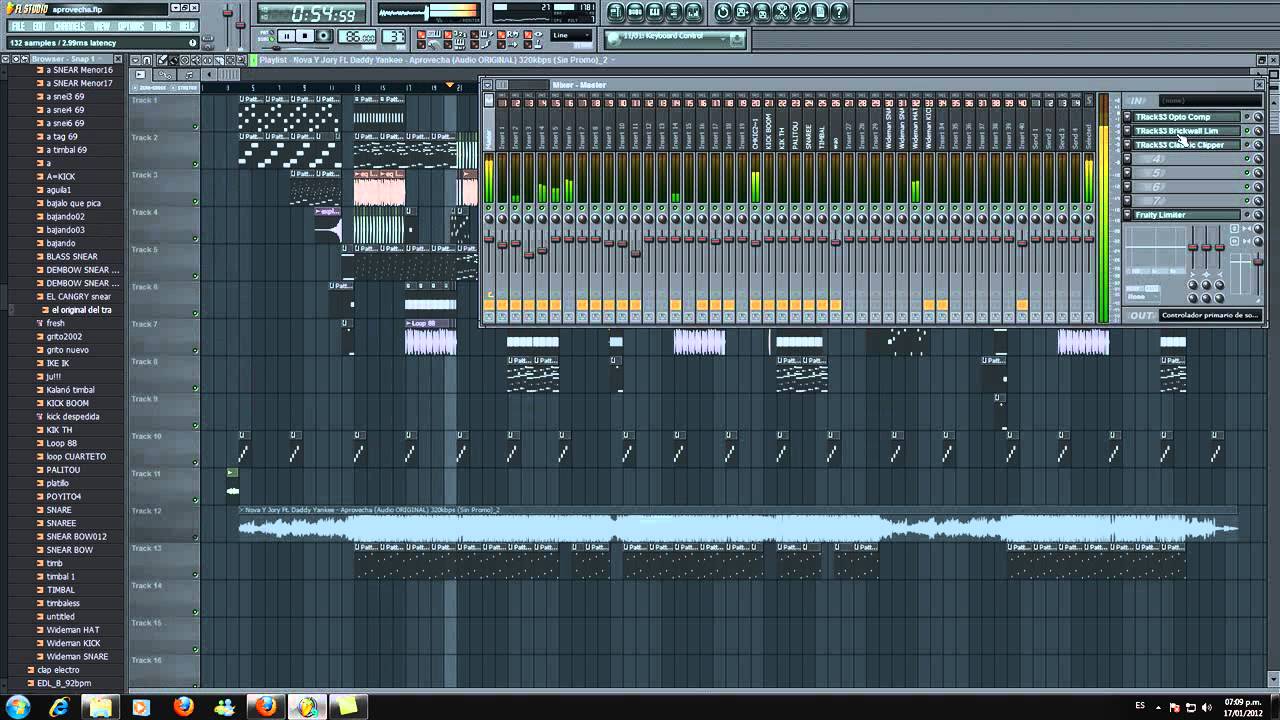The image size is (1280, 720).
Task: Toggle the Fruity Limiter enable light
Action: pyautogui.click(x=1247, y=215)
